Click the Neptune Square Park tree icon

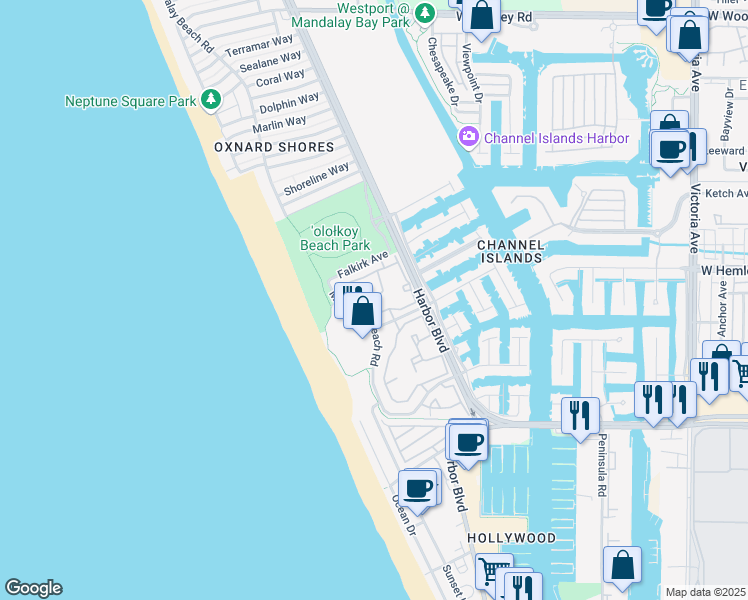[x=210, y=101]
